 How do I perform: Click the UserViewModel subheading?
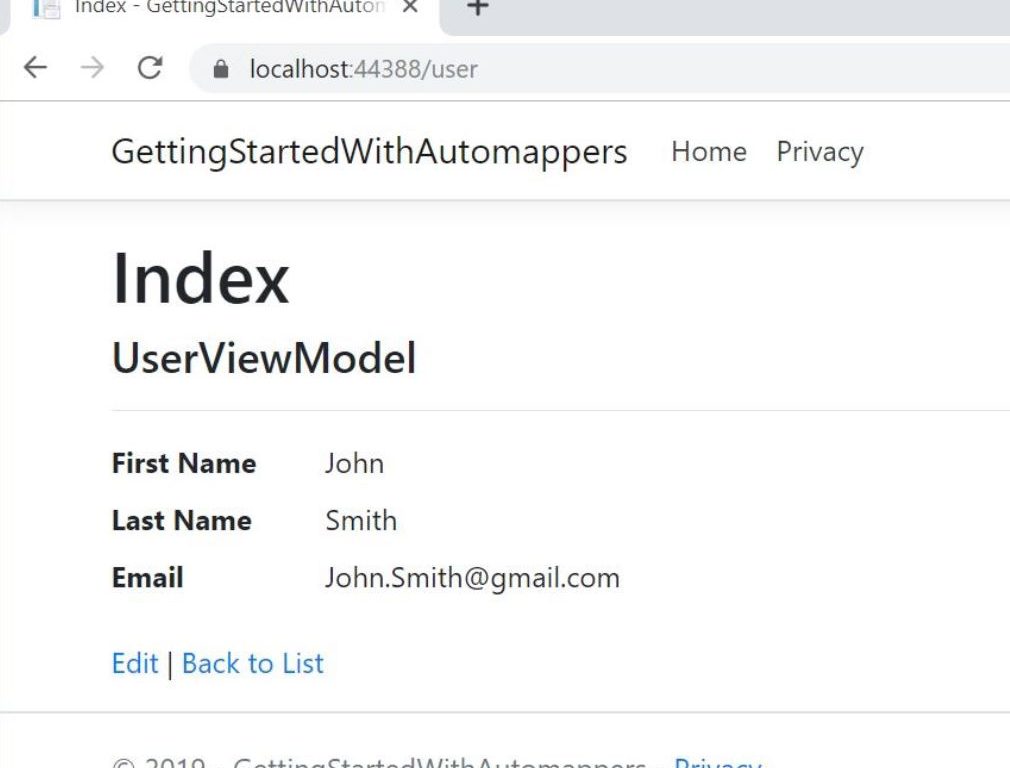pos(264,358)
